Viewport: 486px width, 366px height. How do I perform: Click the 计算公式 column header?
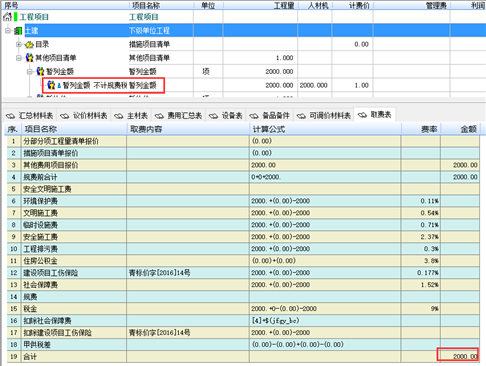325,129
